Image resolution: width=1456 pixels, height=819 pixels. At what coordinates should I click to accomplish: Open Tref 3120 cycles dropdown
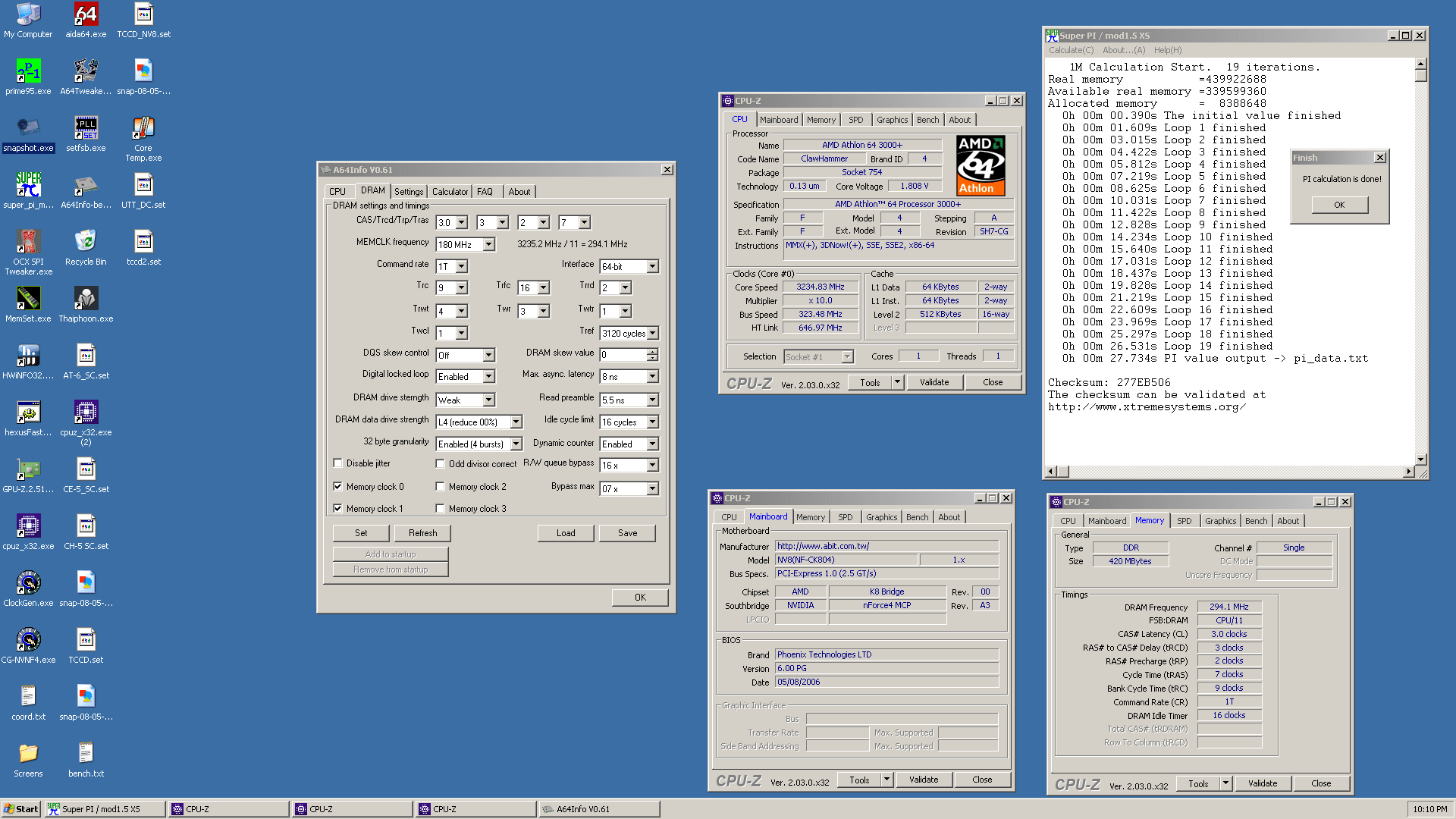[x=652, y=333]
